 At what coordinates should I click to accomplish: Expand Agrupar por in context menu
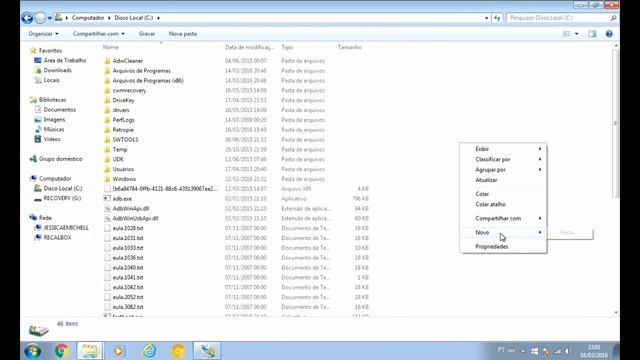(x=503, y=169)
